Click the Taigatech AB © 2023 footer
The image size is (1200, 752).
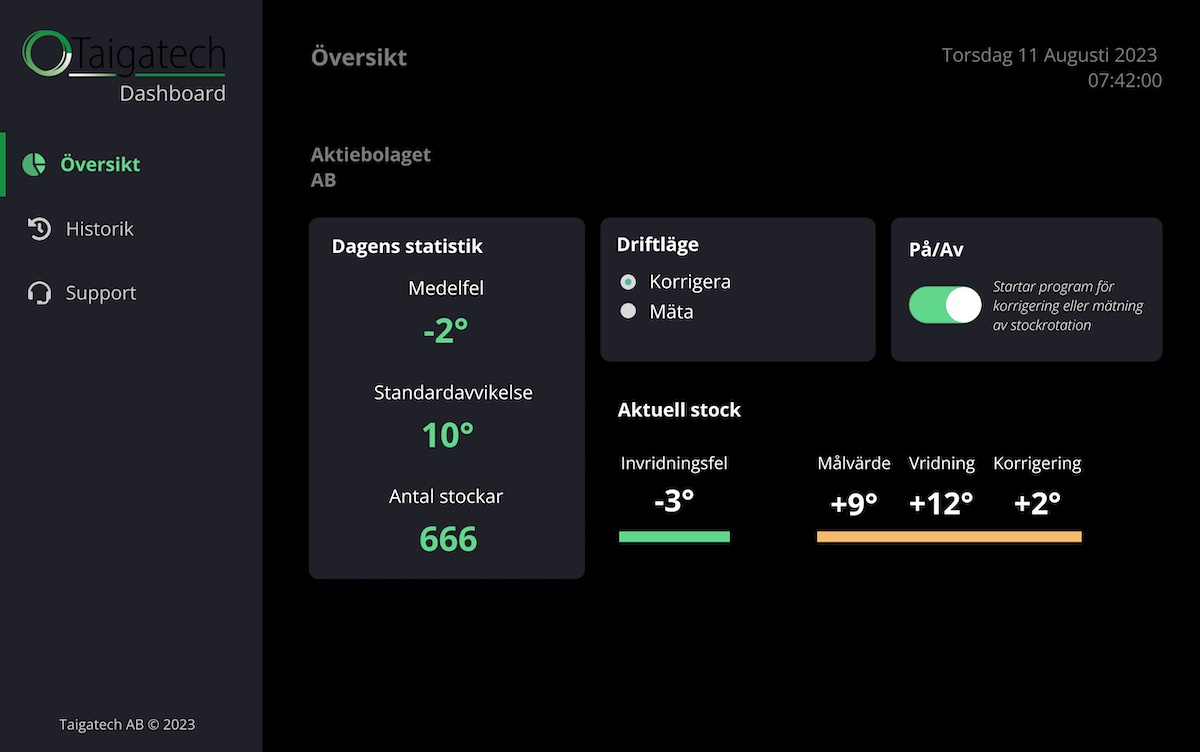[x=127, y=724]
